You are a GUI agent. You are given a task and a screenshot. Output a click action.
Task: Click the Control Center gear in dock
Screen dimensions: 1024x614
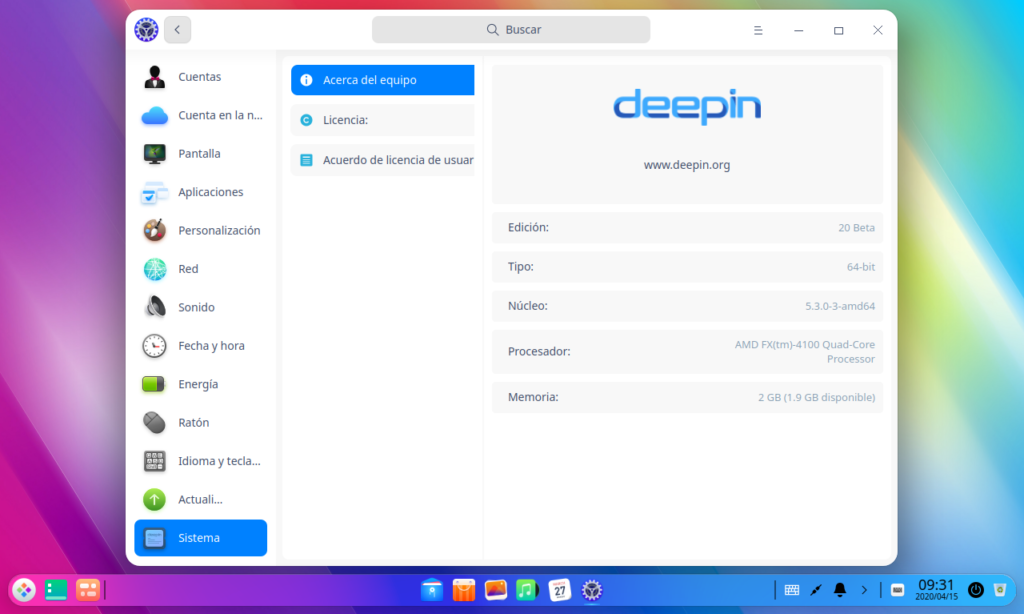click(x=592, y=590)
